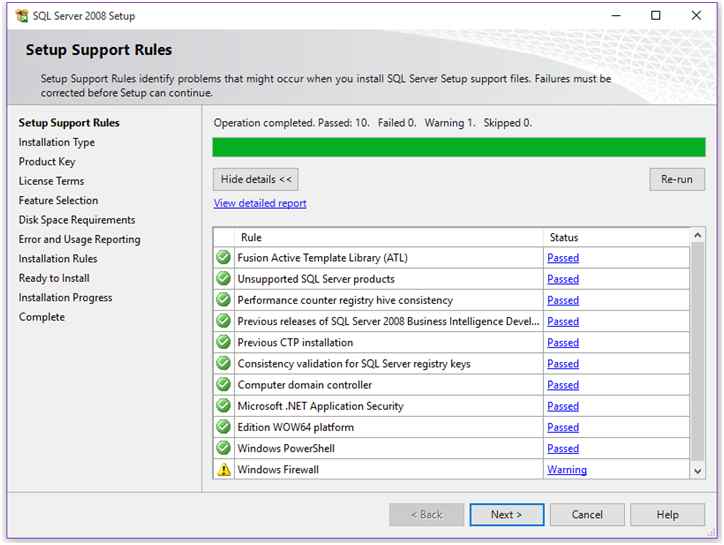
Task: Open Passed link for Windows PowerShell
Action: (563, 448)
